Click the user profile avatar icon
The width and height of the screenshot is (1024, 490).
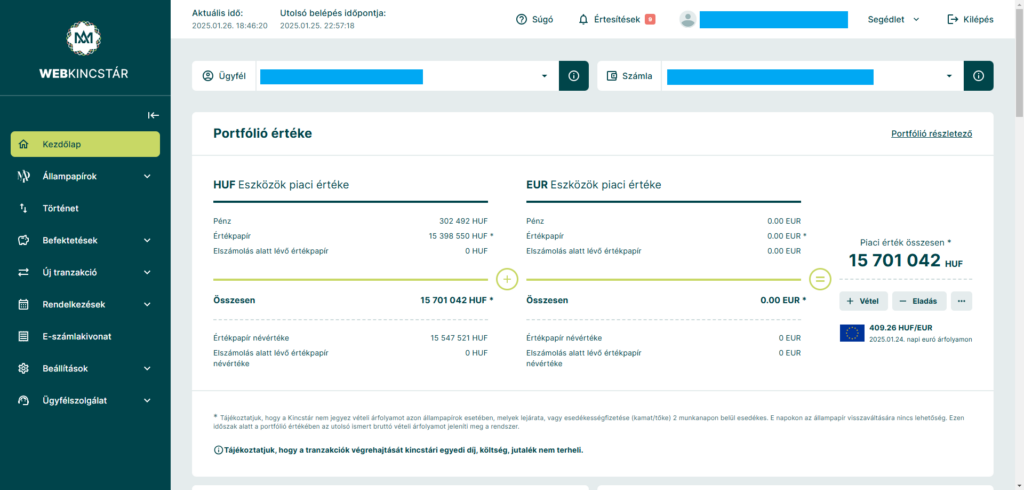[x=687, y=19]
